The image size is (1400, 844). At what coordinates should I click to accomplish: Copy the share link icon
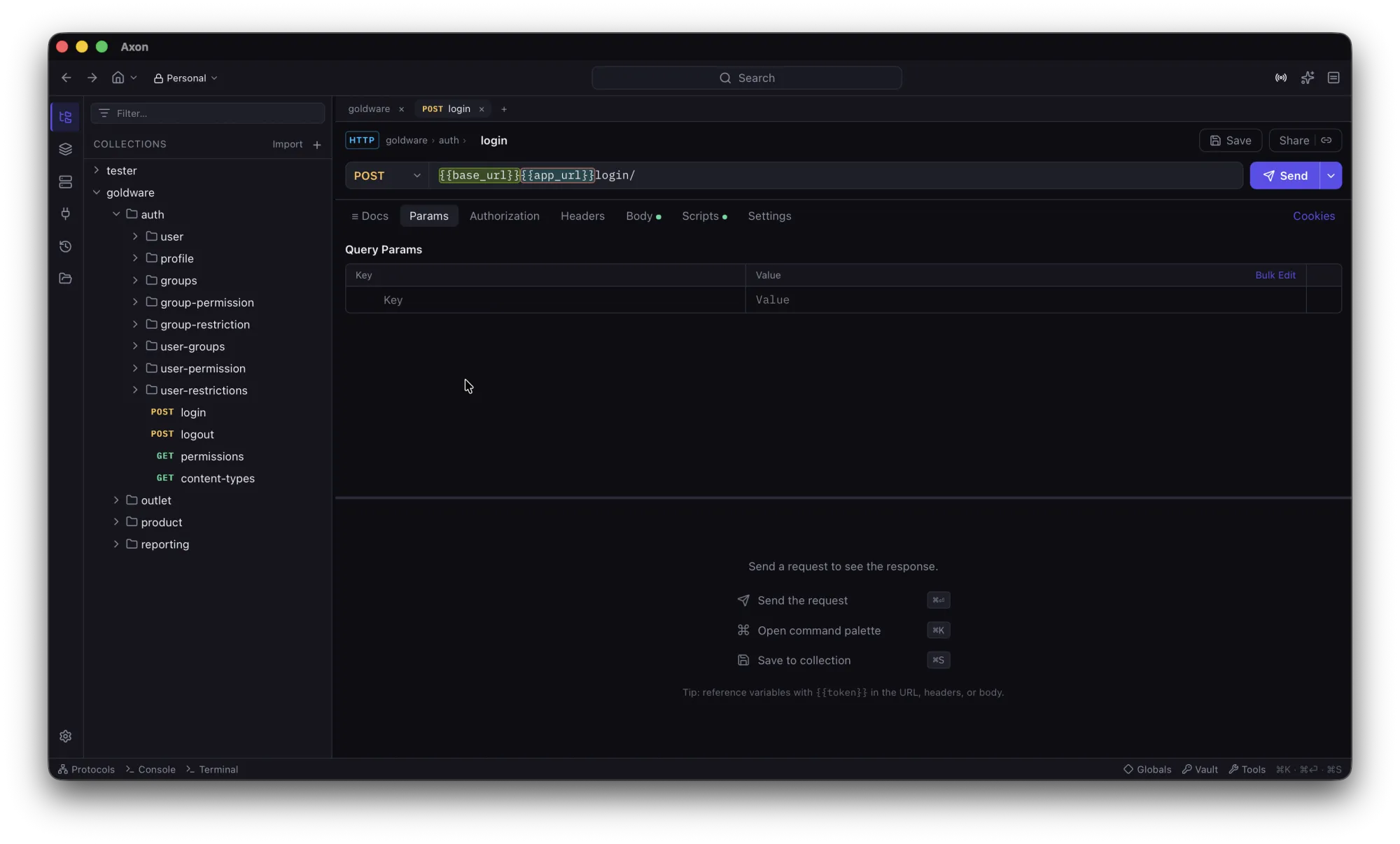(1326, 141)
